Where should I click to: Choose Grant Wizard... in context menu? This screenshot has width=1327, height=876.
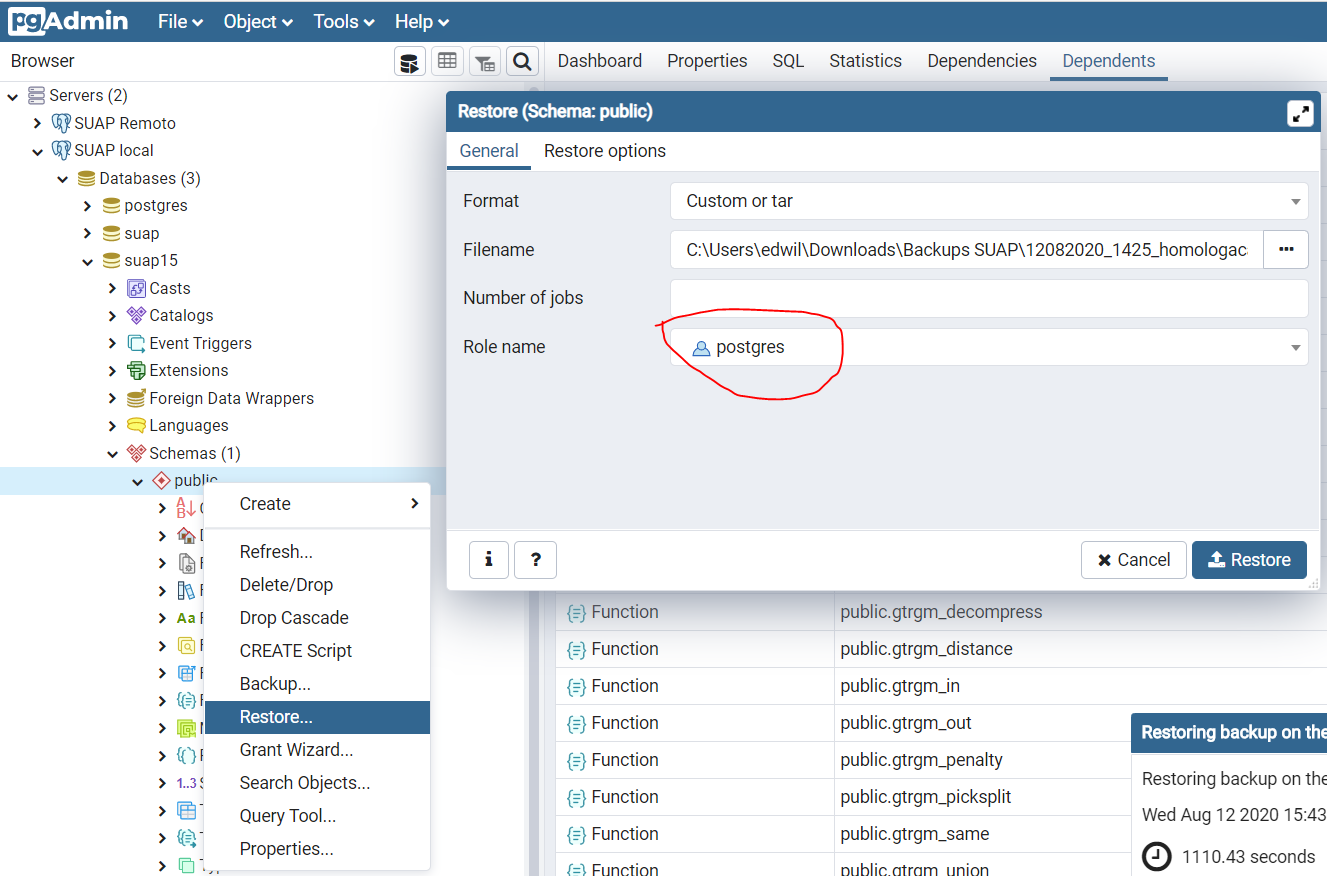pyautogui.click(x=317, y=750)
